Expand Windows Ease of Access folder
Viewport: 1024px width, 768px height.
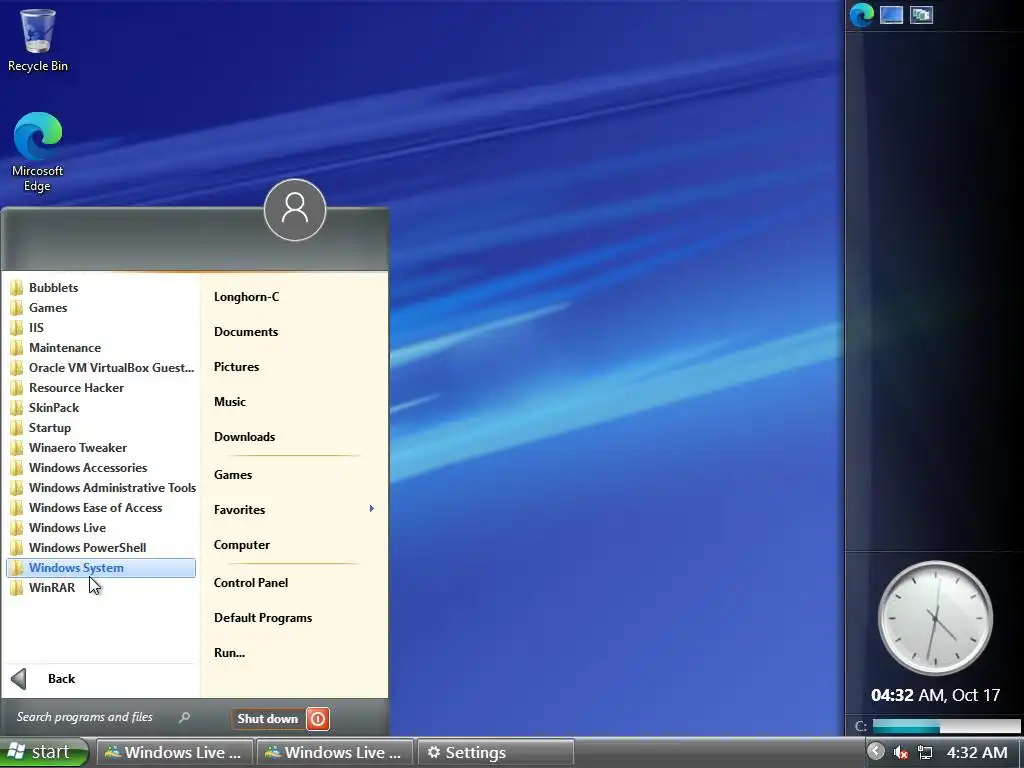tap(101, 508)
